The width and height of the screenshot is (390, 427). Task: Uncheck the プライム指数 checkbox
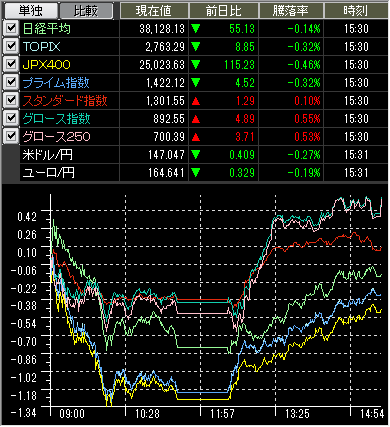point(11,83)
